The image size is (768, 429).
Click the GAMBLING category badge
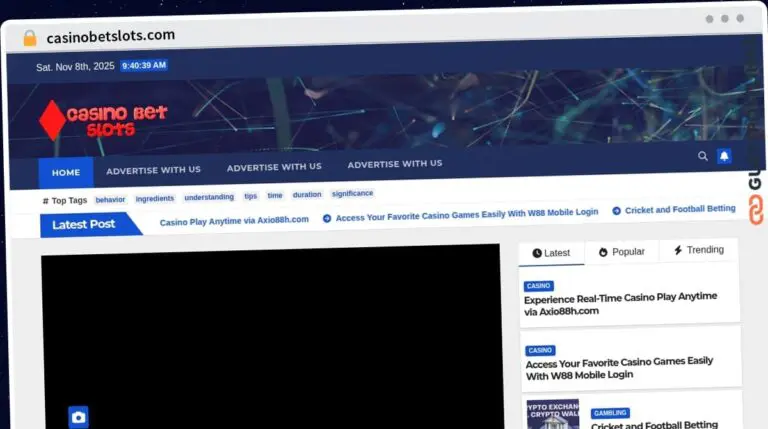(610, 413)
